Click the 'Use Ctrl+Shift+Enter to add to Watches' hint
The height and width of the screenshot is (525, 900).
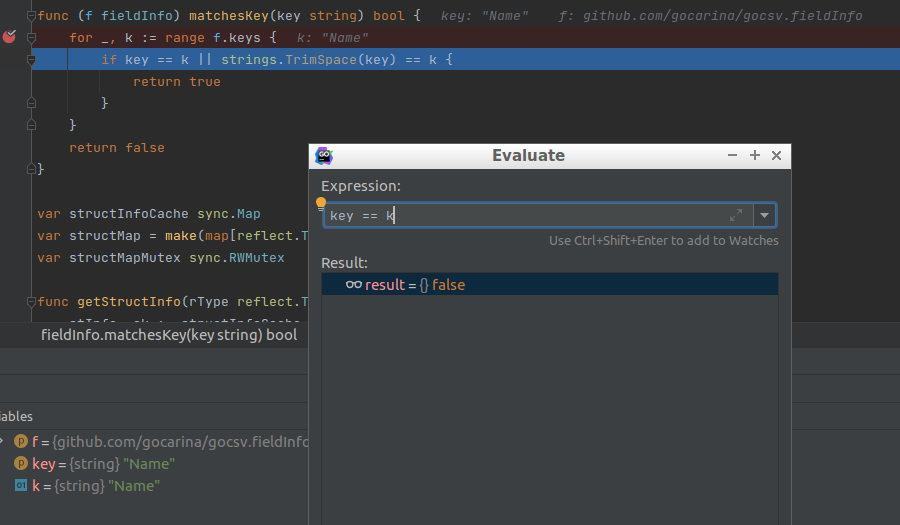[x=664, y=241]
